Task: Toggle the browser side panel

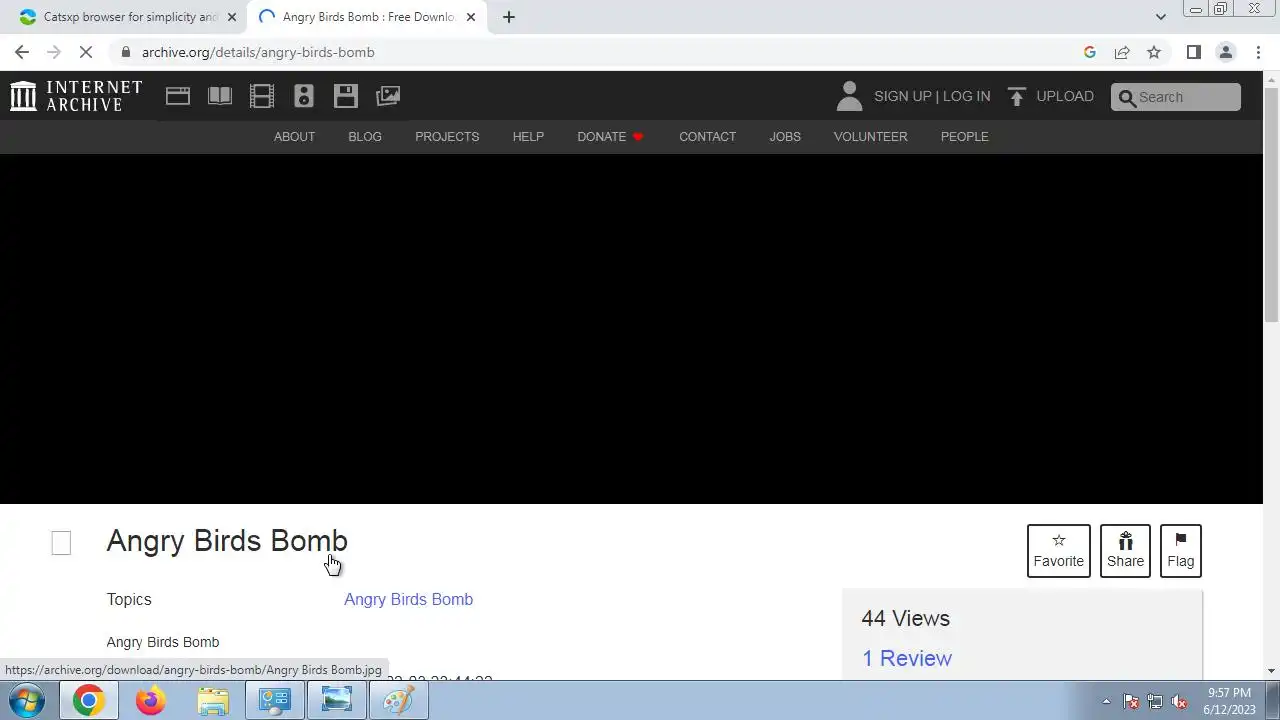Action: click(1193, 52)
